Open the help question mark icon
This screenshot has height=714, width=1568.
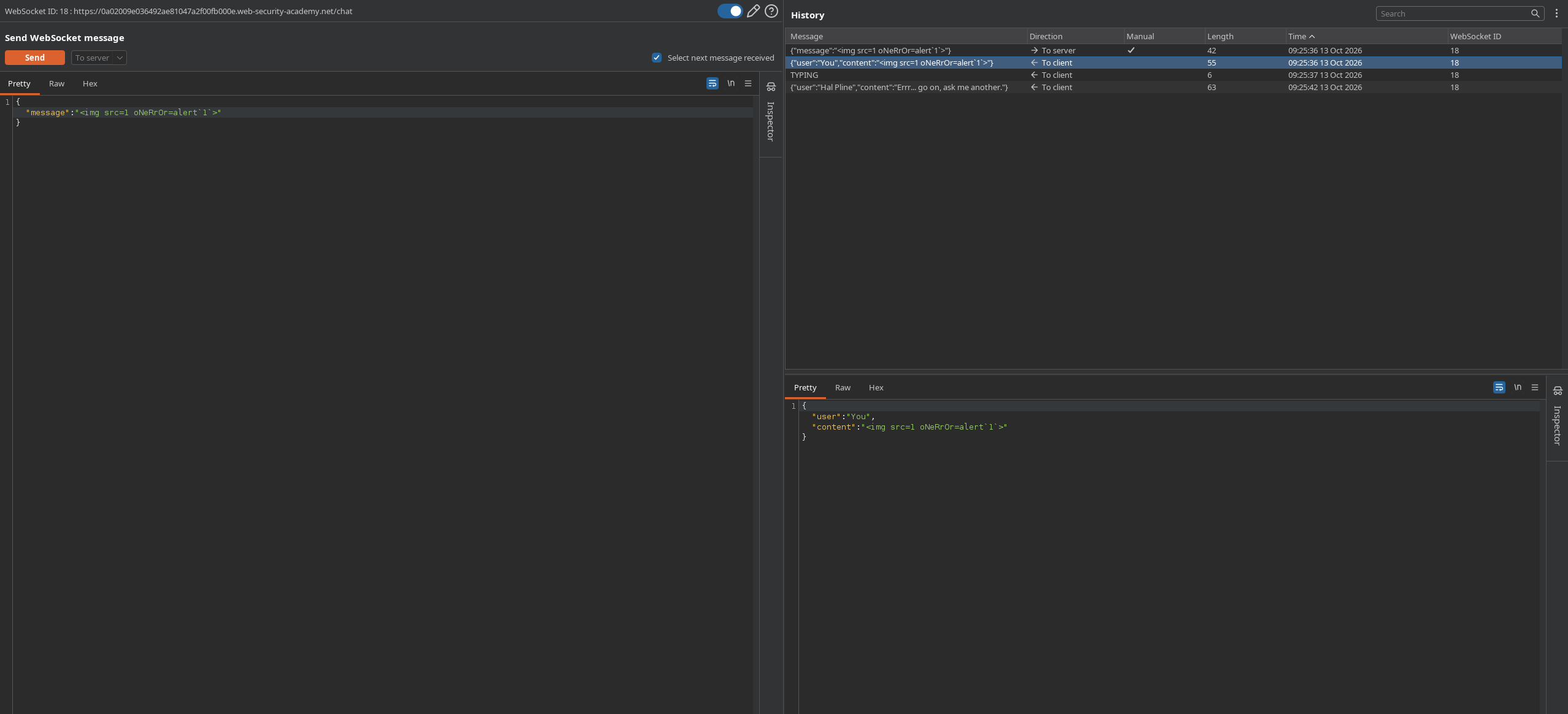[771, 11]
